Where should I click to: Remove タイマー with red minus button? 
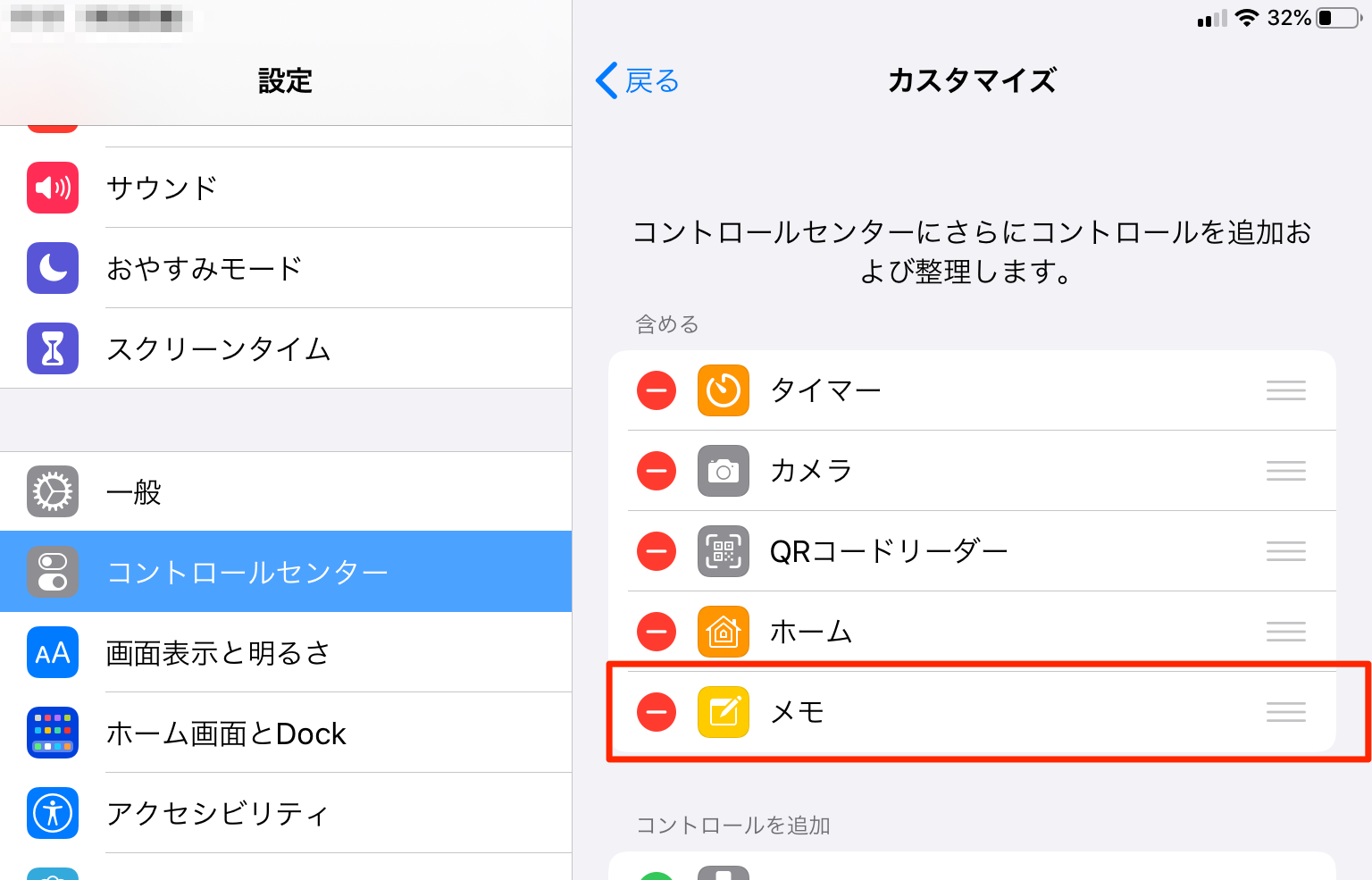(657, 390)
